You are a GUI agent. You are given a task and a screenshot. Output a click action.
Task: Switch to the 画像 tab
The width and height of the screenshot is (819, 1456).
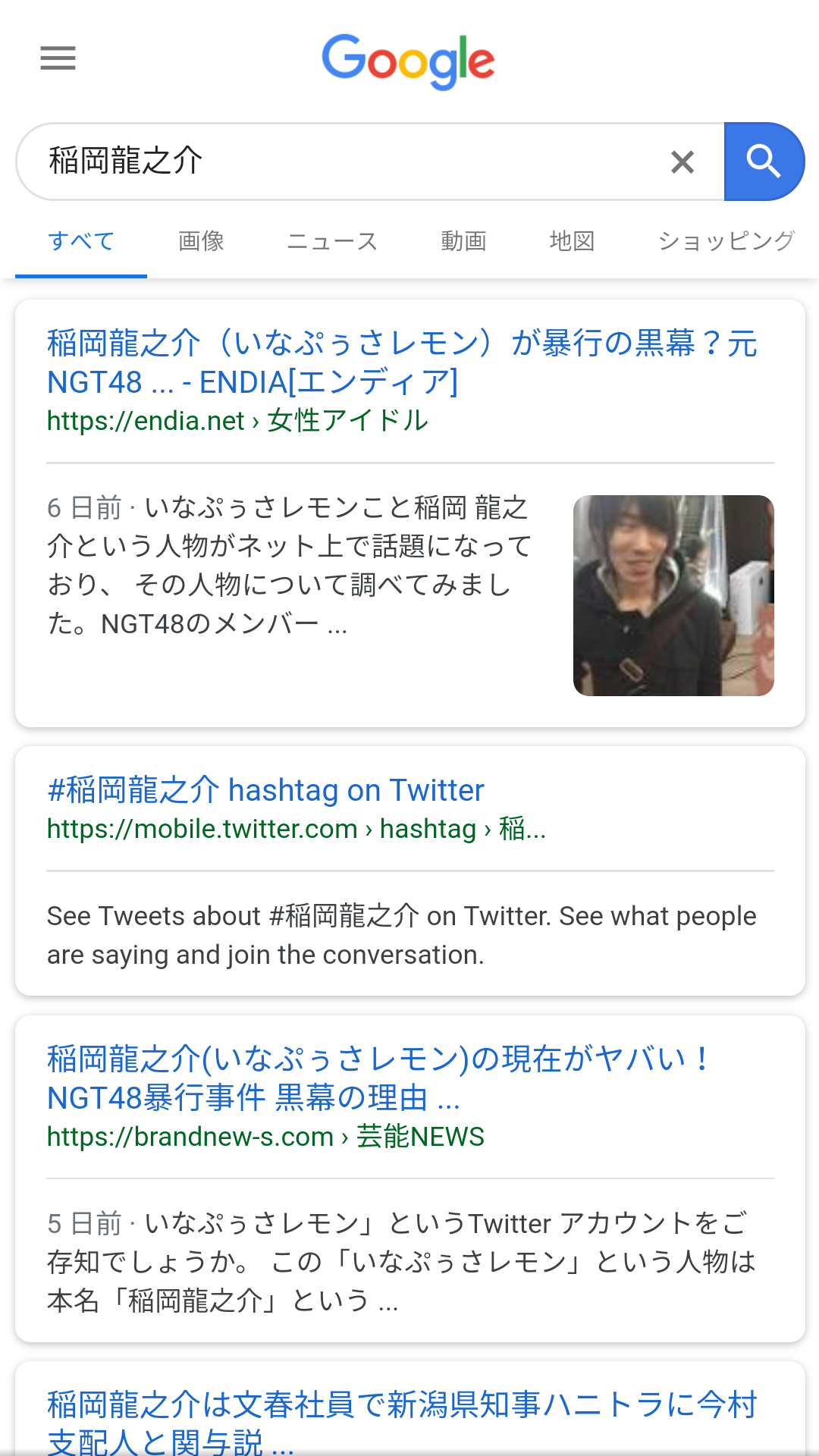201,241
